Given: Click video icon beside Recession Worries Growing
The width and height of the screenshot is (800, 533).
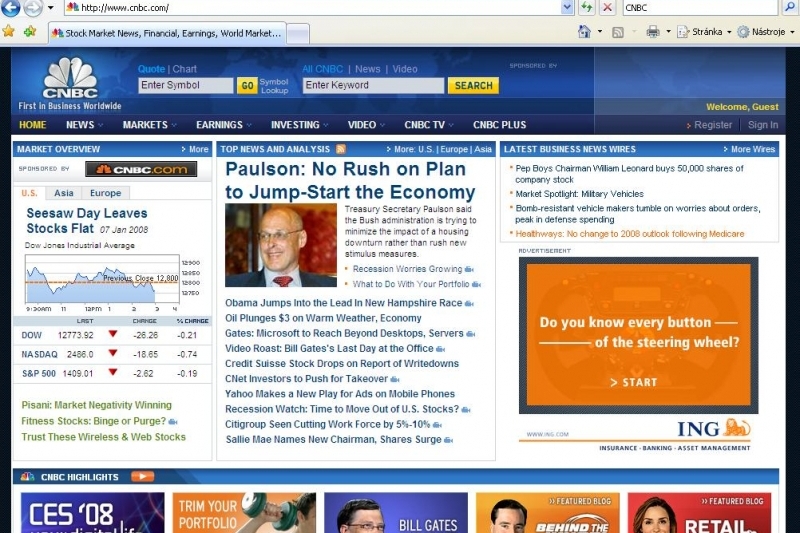Looking at the screenshot, I should pos(469,269).
